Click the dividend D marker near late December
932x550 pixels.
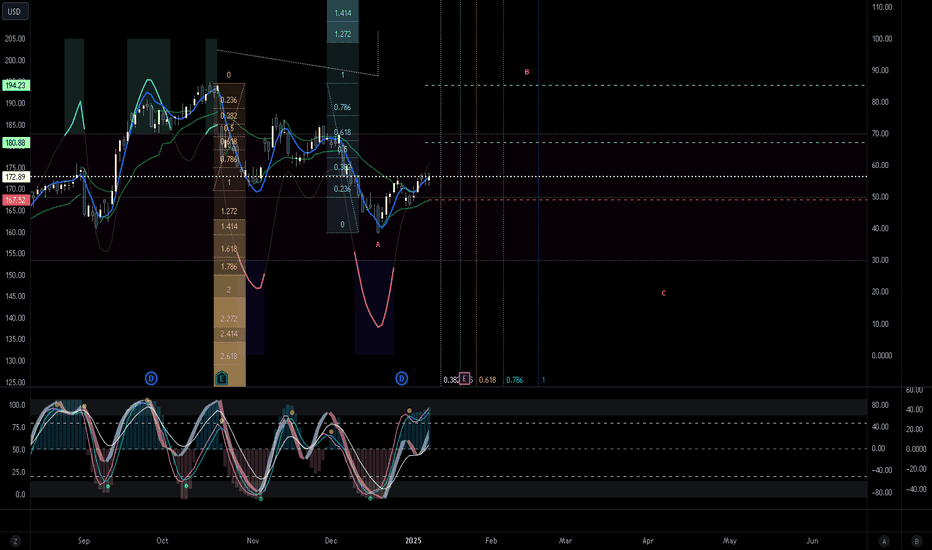tap(402, 378)
